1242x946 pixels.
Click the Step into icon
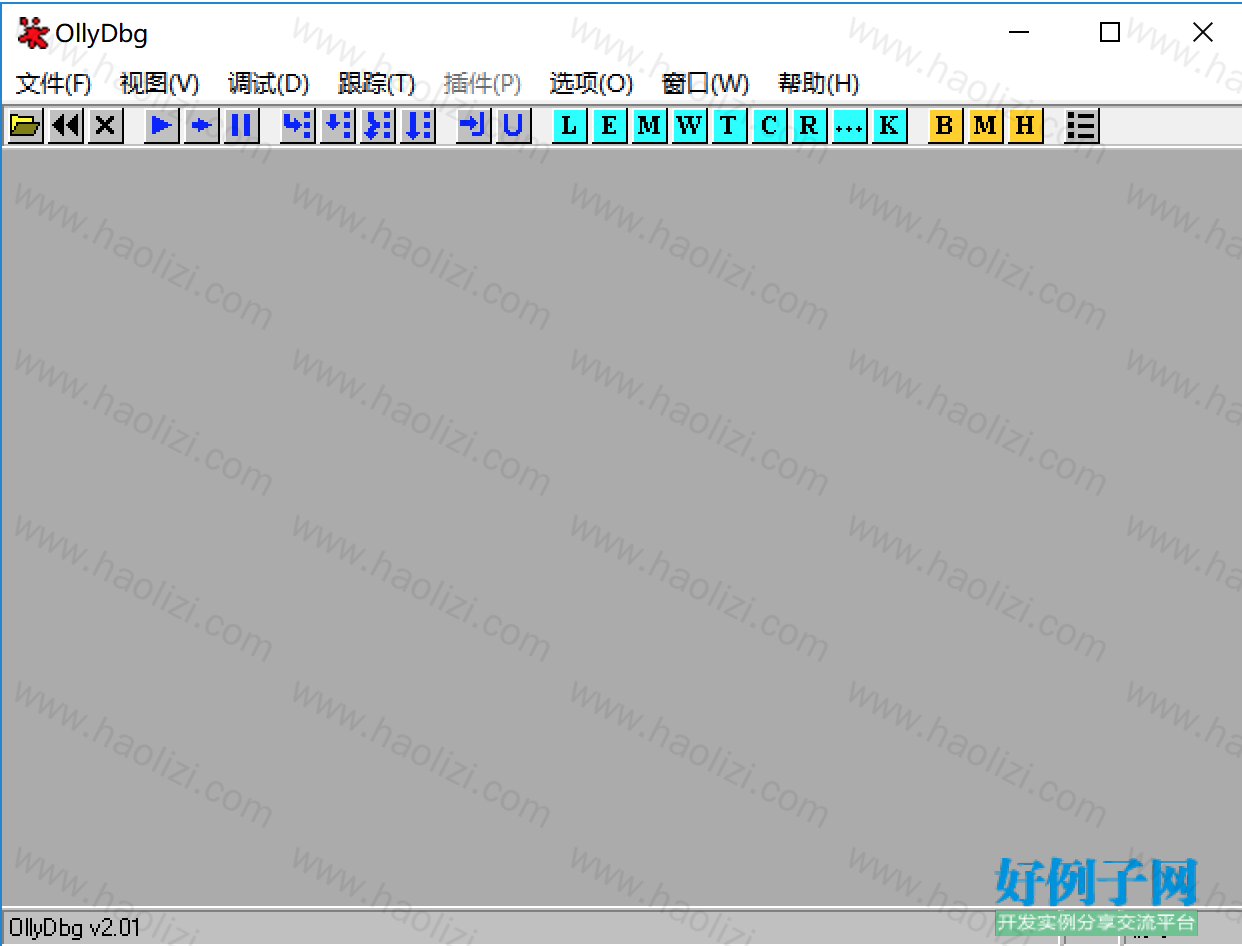point(298,126)
